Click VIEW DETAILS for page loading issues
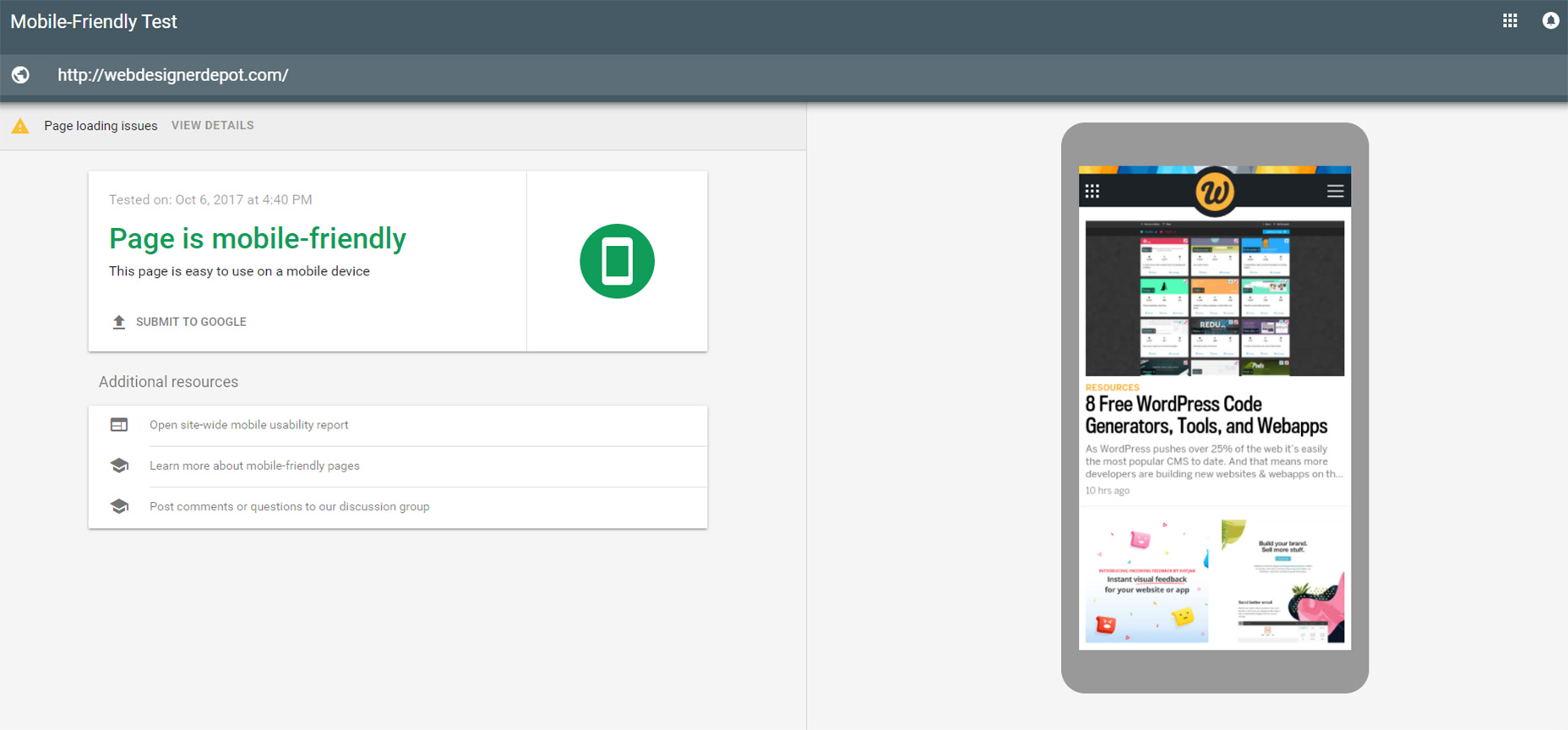Viewport: 1568px width, 730px height. click(x=212, y=126)
